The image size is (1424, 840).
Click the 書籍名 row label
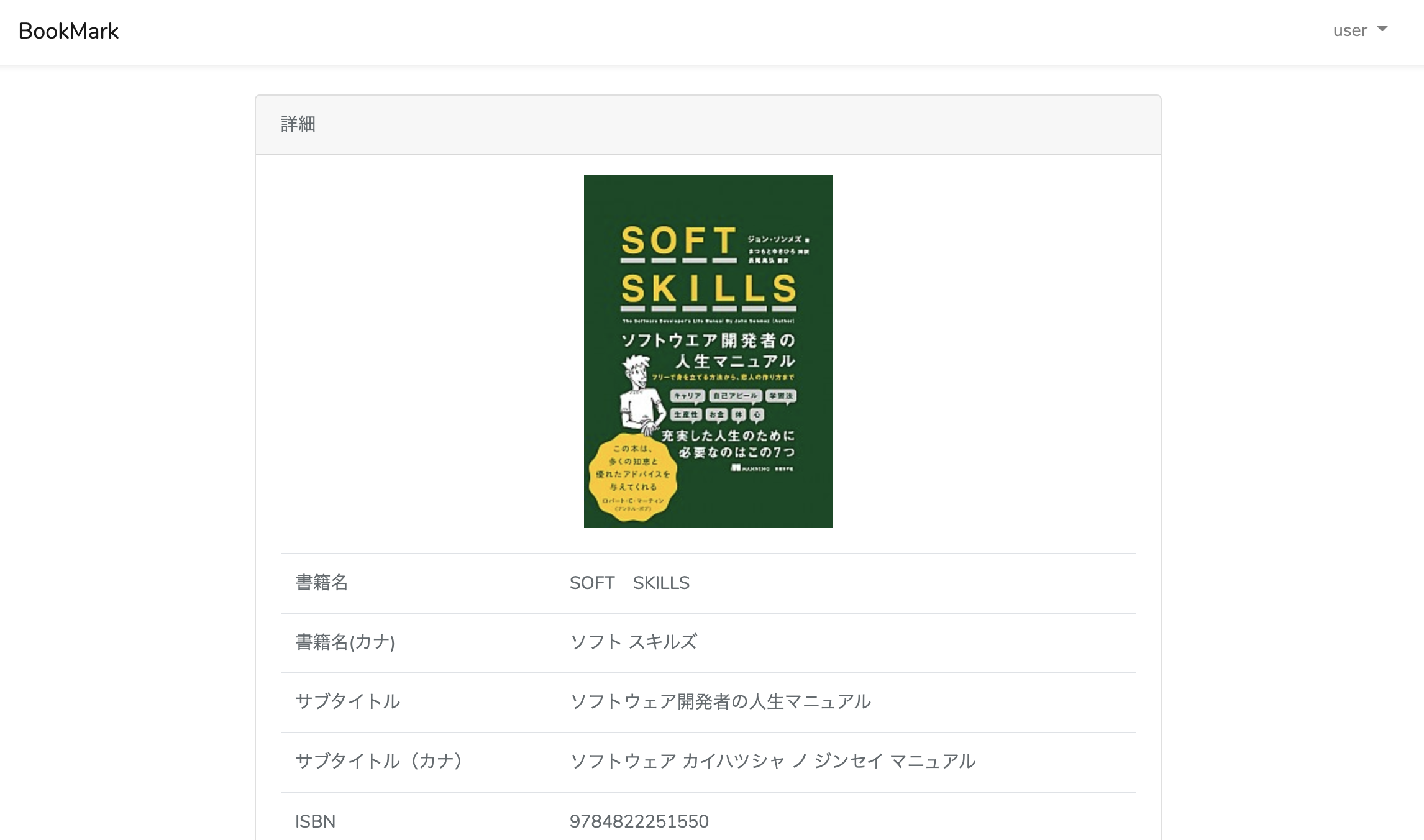[321, 583]
